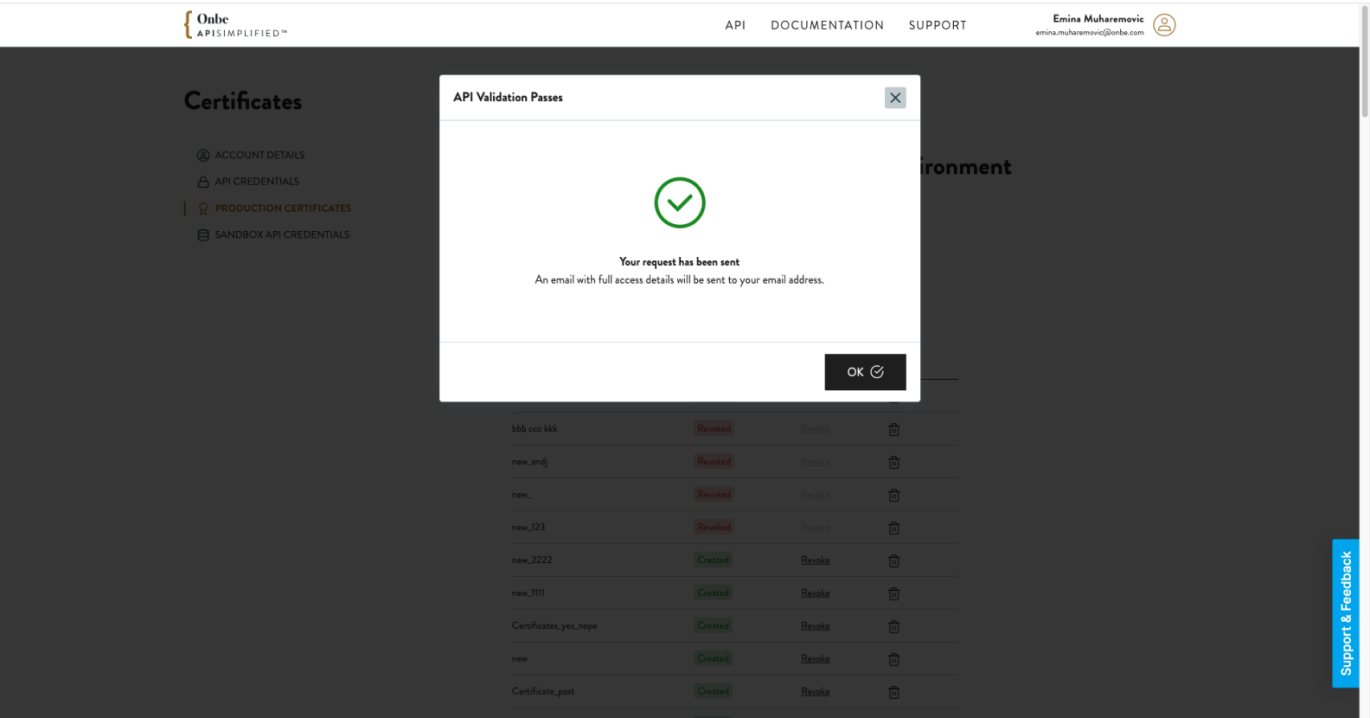Click the Emina Muharemovic user name

1098,19
